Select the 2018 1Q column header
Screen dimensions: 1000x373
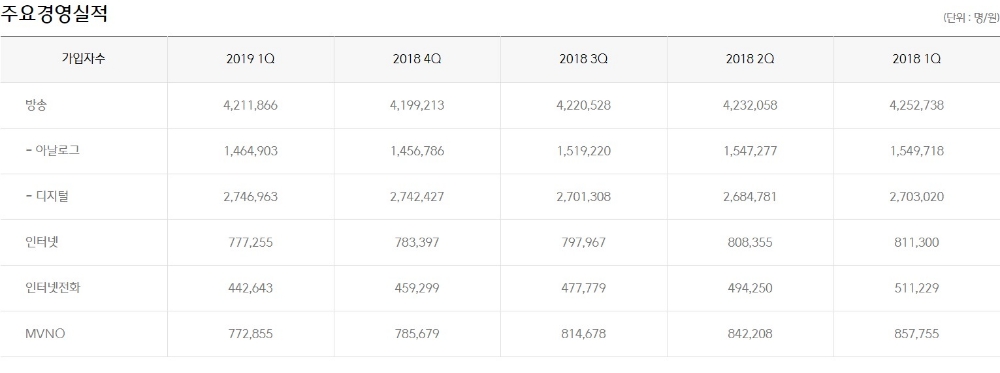(x=916, y=59)
